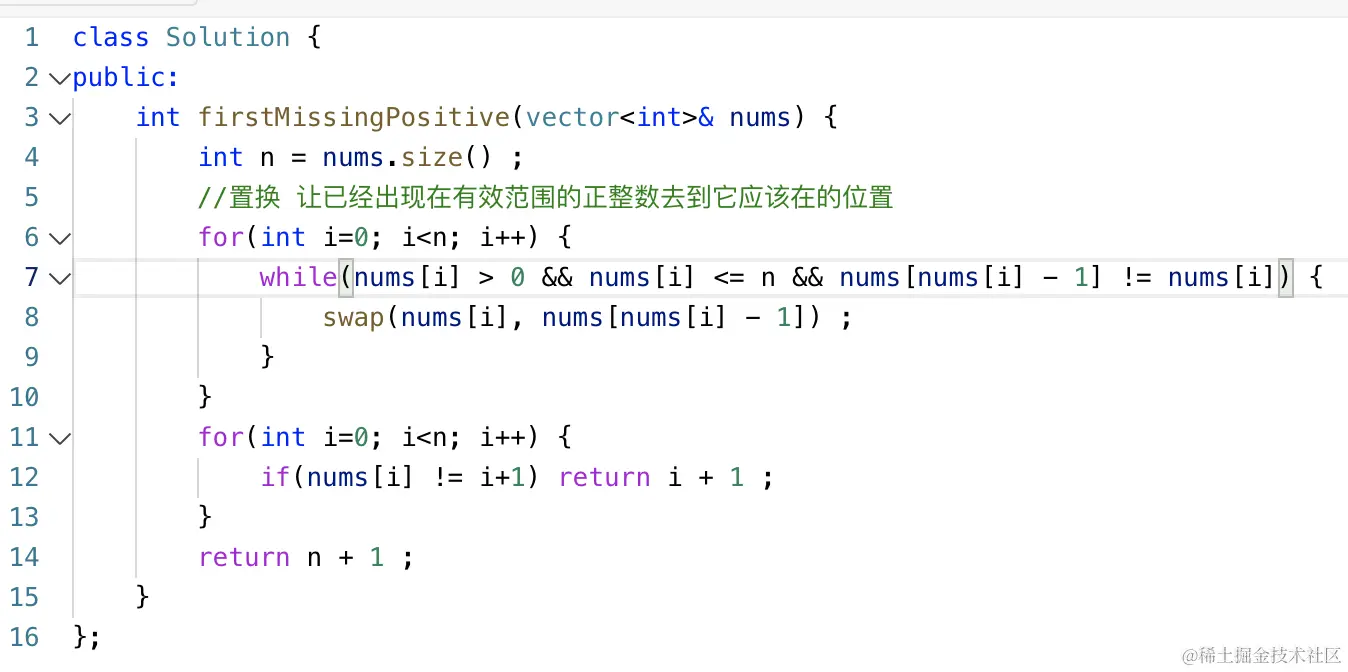Click line number 4 in gutter
Viewport: 1348px width, 672px height.
tap(31, 158)
